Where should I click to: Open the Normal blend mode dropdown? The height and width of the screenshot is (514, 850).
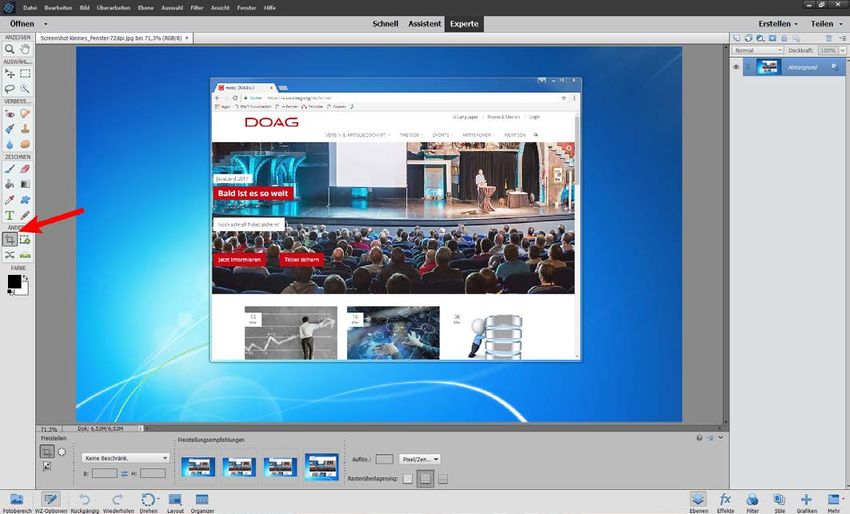[757, 49]
